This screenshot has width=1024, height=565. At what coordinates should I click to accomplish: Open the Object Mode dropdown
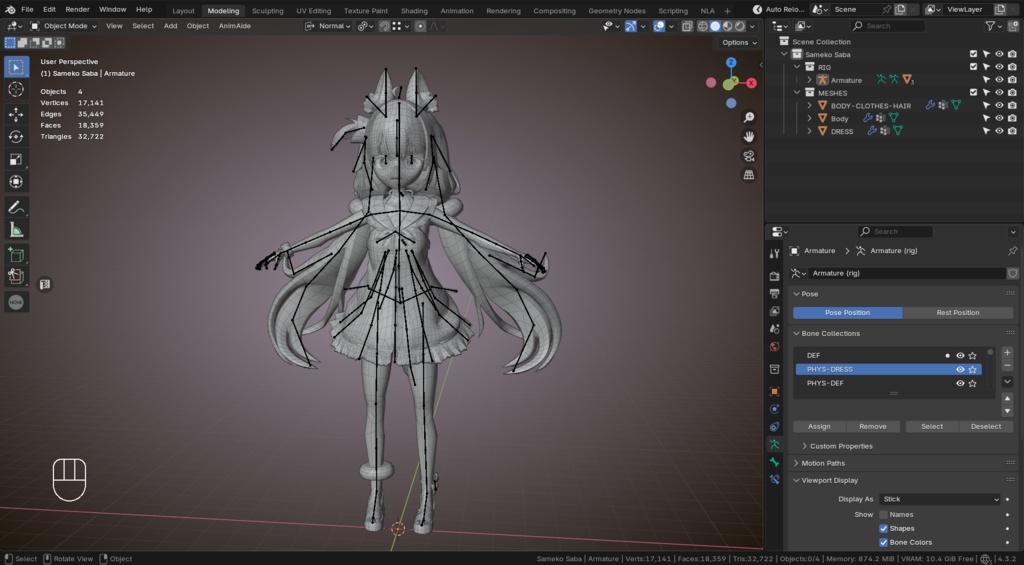[63, 26]
